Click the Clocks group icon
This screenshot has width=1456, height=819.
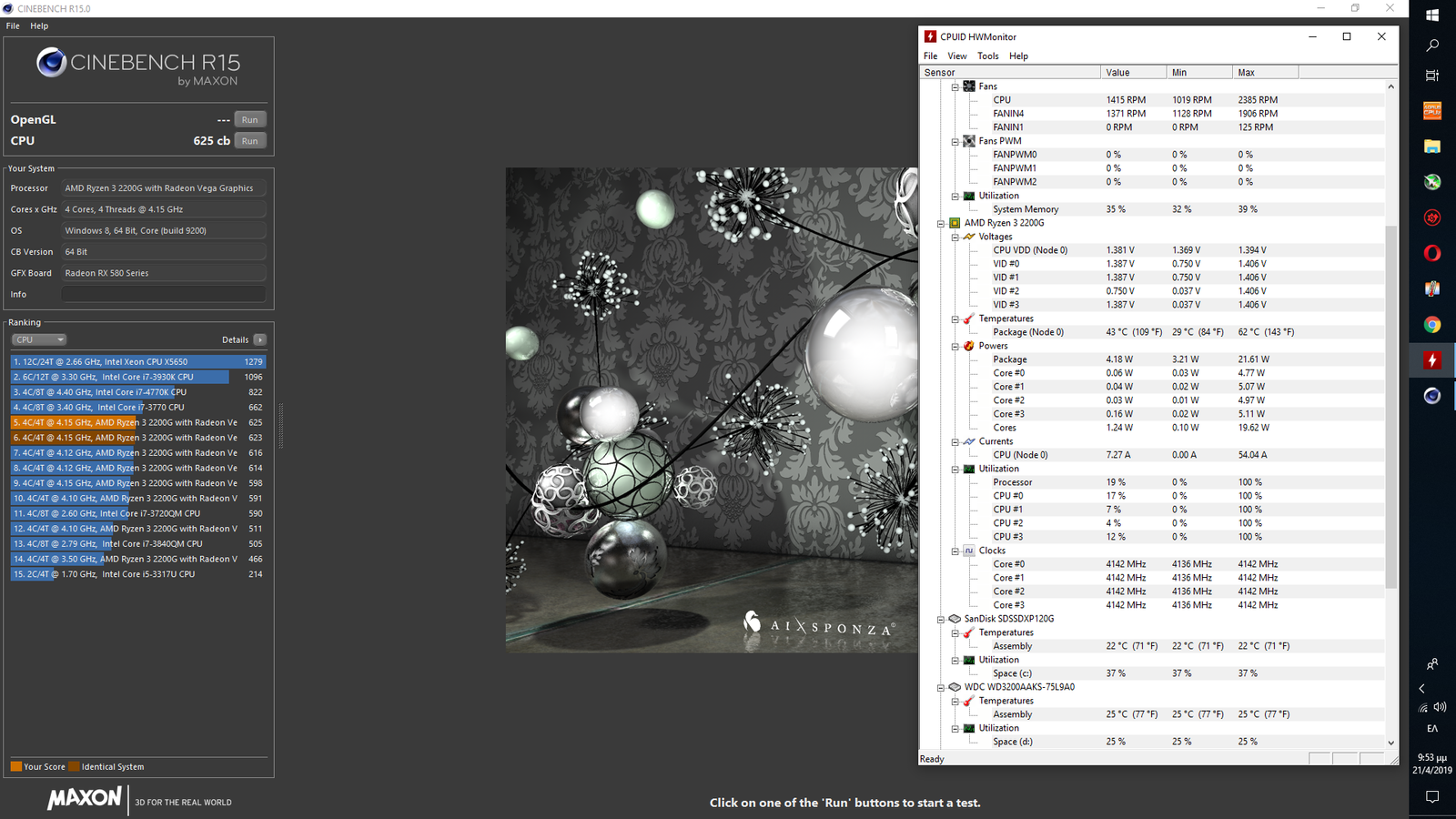[x=969, y=551]
